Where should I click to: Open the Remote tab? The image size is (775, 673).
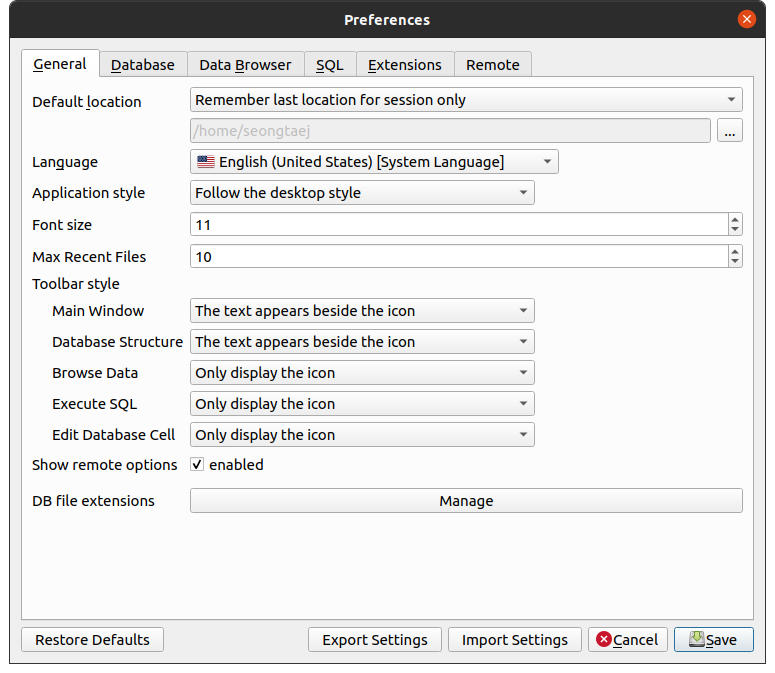coord(493,65)
